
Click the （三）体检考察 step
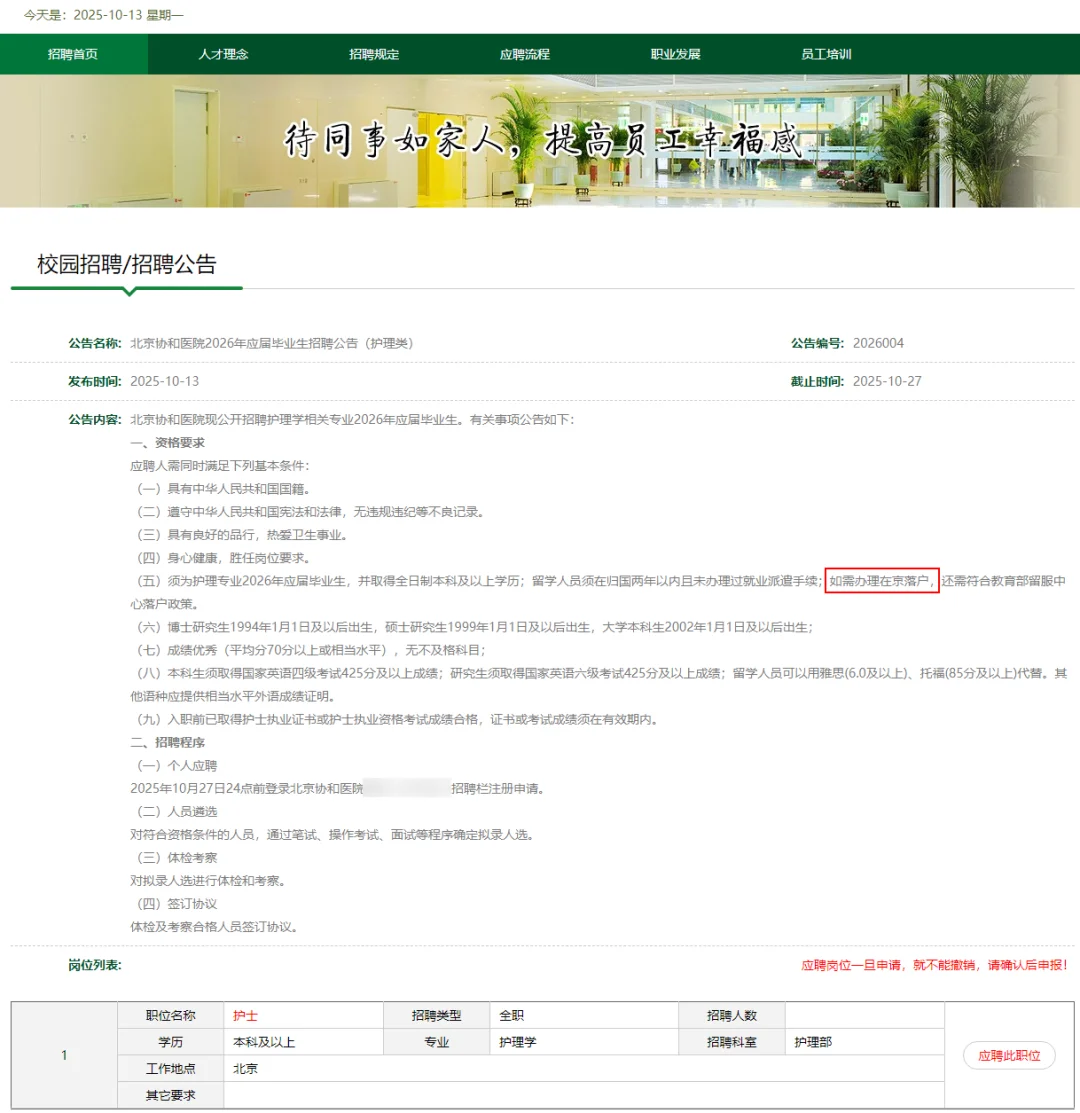[177, 857]
